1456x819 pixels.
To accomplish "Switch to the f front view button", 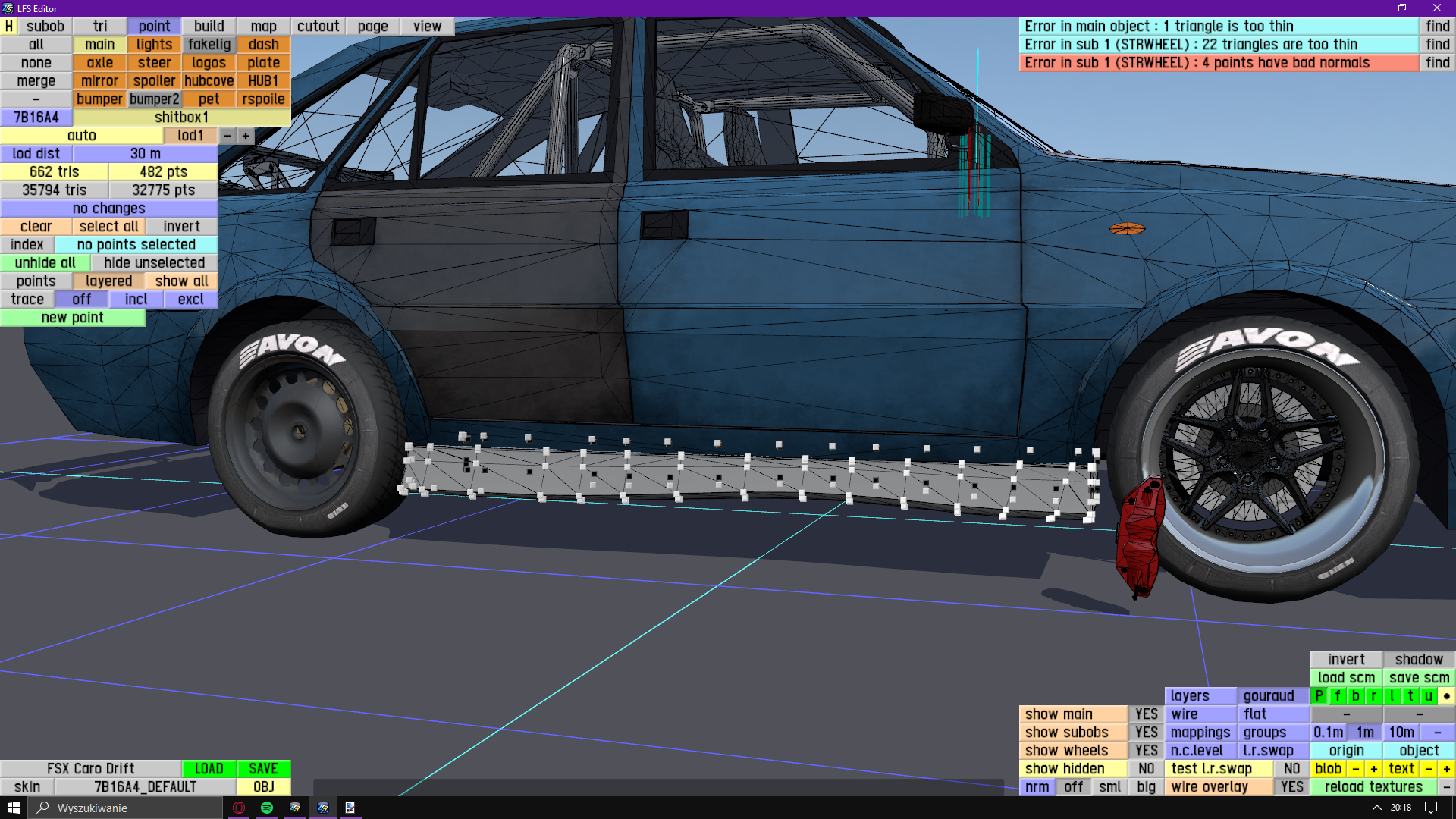I will click(1338, 696).
